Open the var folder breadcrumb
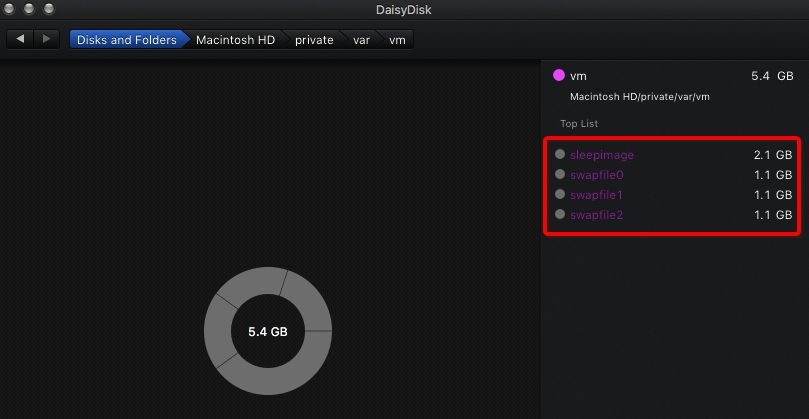The height and width of the screenshot is (419, 809). coord(361,40)
